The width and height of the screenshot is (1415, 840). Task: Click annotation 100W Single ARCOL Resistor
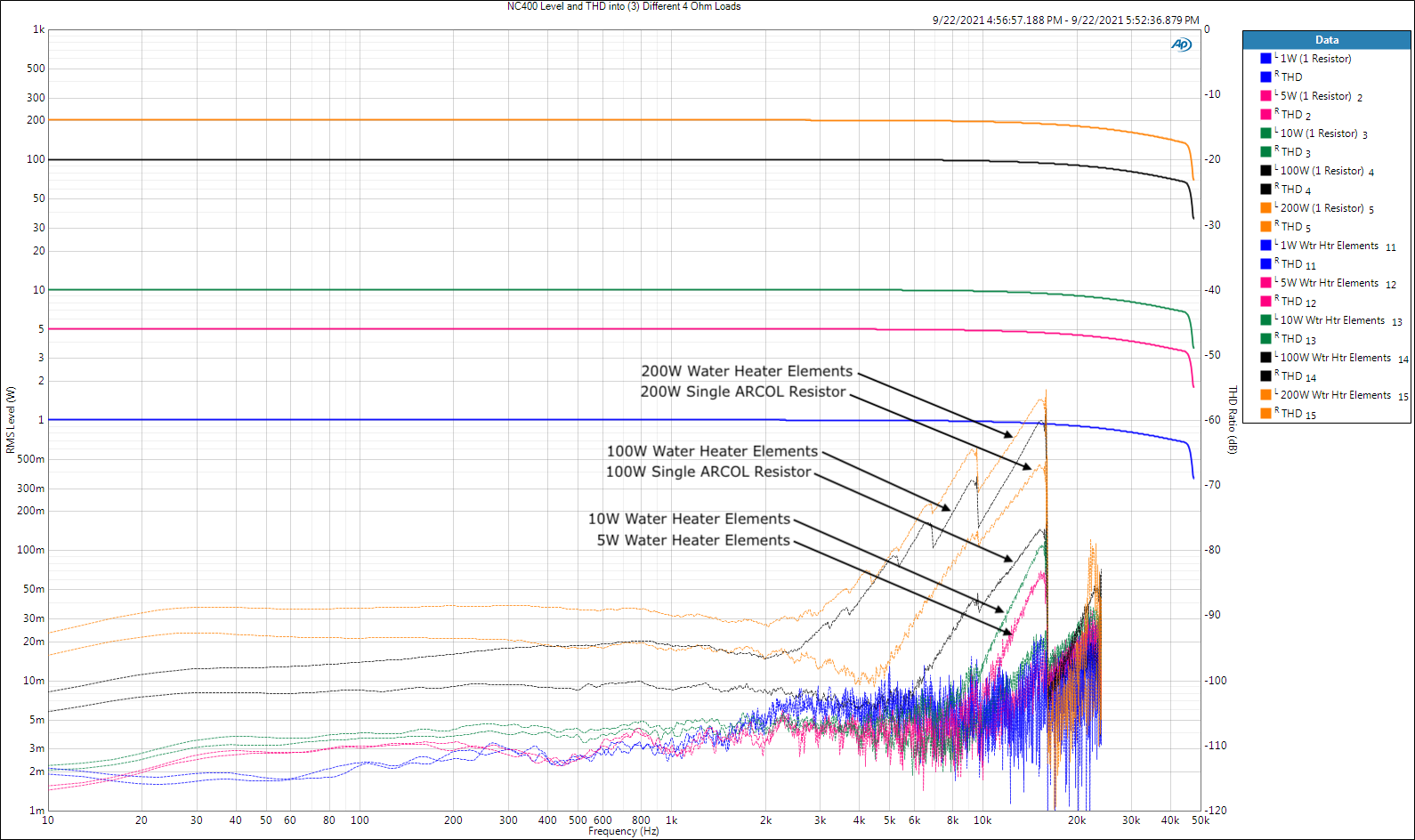[x=708, y=472]
